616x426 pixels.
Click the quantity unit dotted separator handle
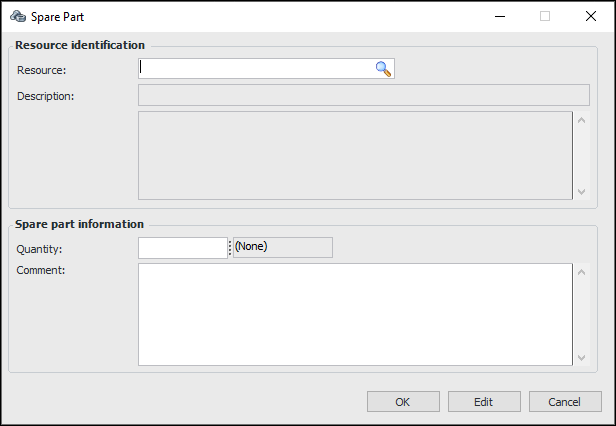coord(230,248)
